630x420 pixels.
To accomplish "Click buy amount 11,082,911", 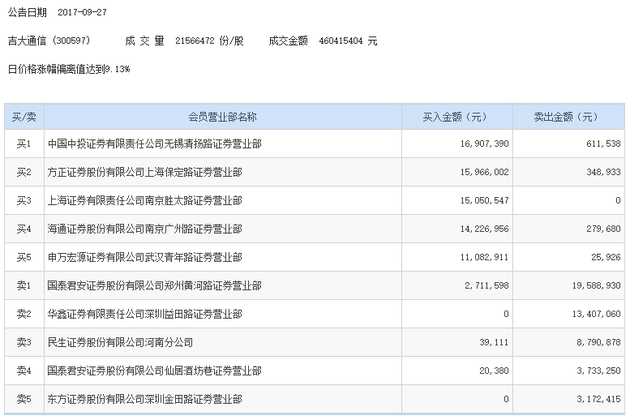I will (x=485, y=258).
